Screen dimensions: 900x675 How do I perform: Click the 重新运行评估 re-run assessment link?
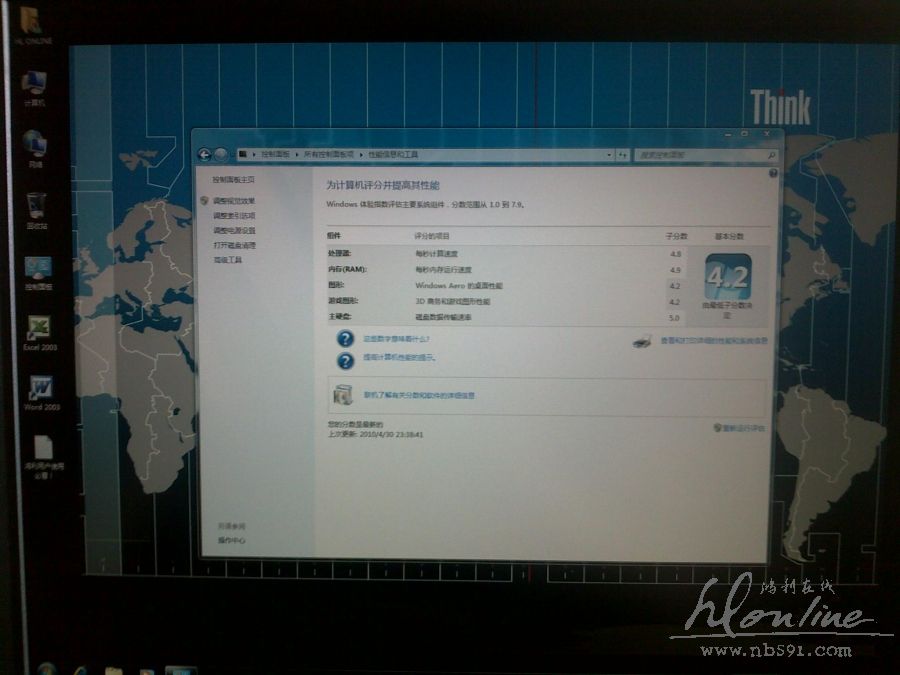pos(743,427)
